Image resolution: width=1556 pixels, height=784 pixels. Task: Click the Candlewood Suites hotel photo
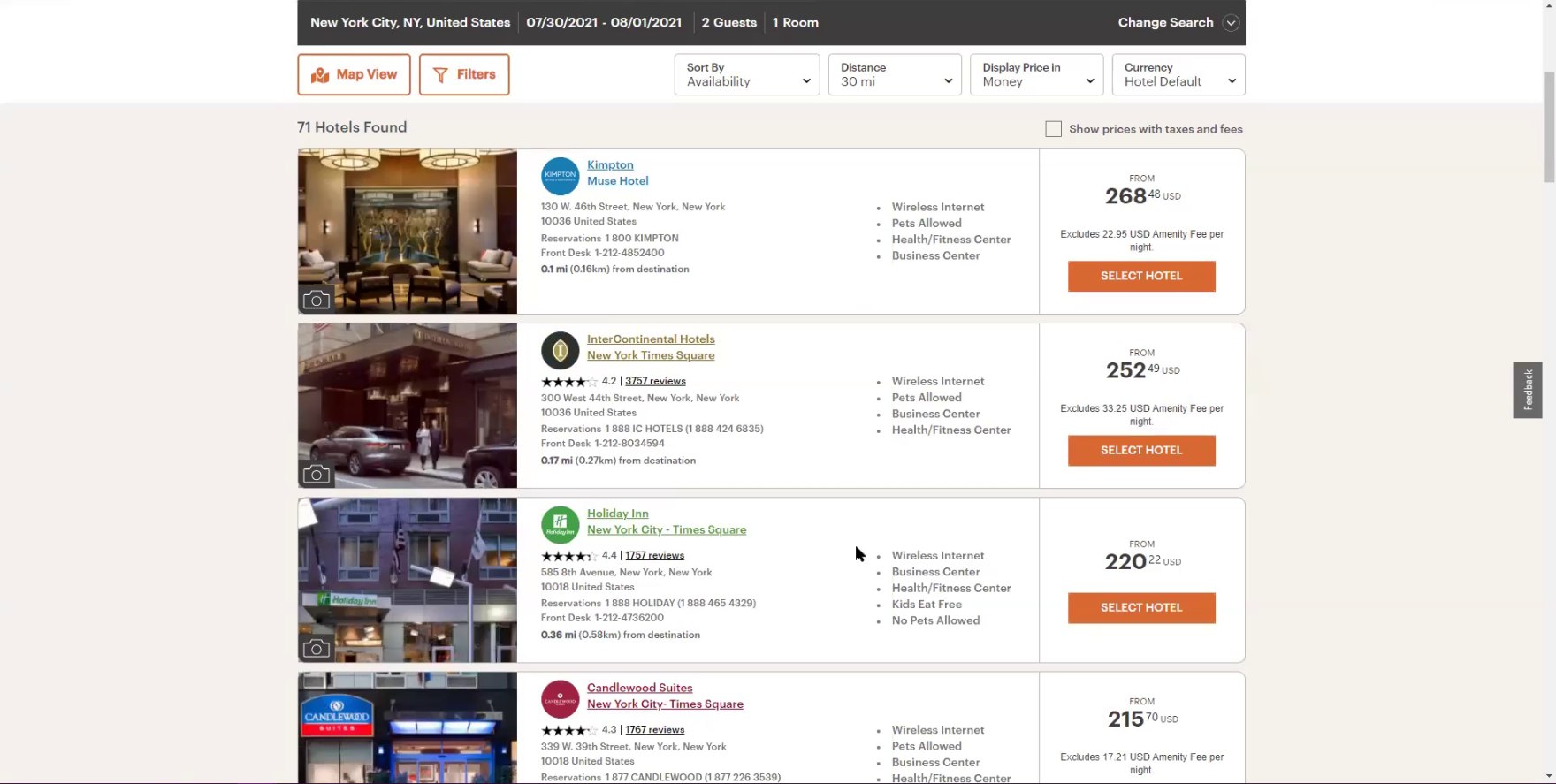click(x=408, y=727)
